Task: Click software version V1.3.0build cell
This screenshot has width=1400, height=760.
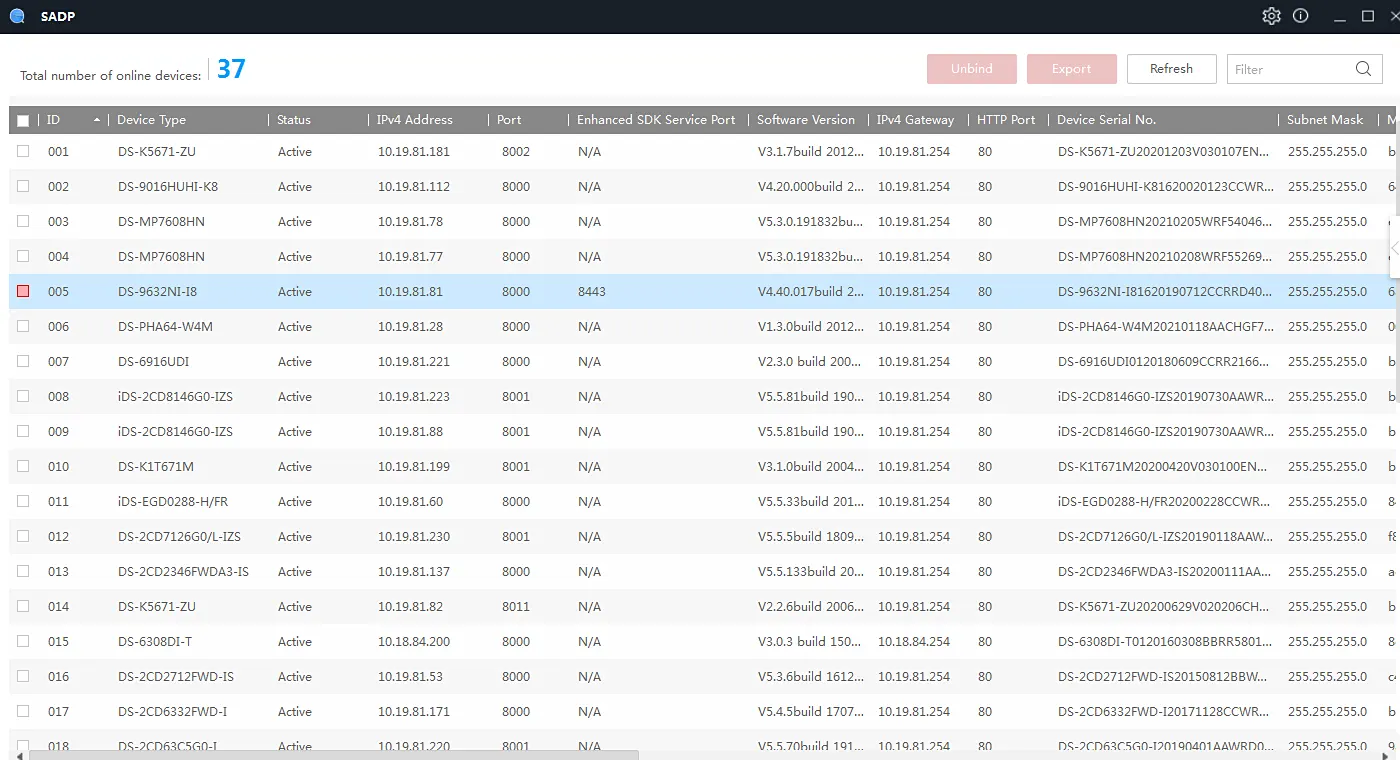Action: [x=811, y=327]
